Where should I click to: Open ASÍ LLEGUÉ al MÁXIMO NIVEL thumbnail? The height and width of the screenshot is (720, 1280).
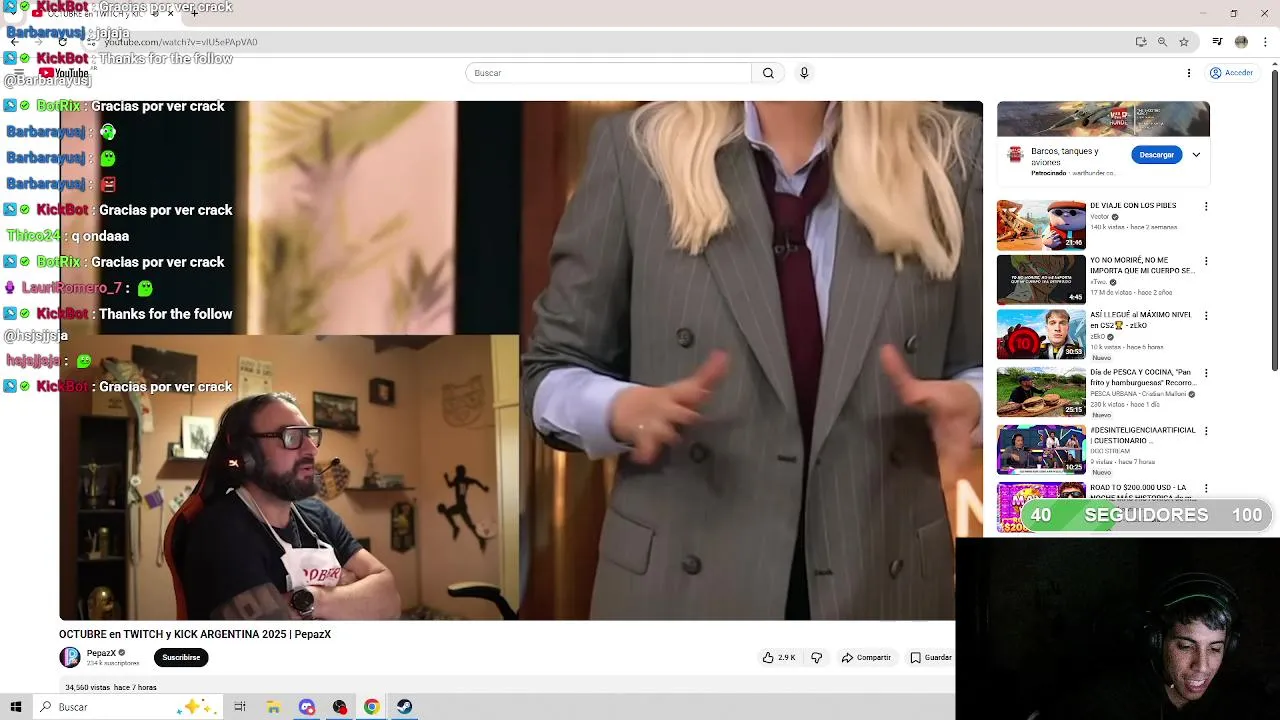[1041, 334]
